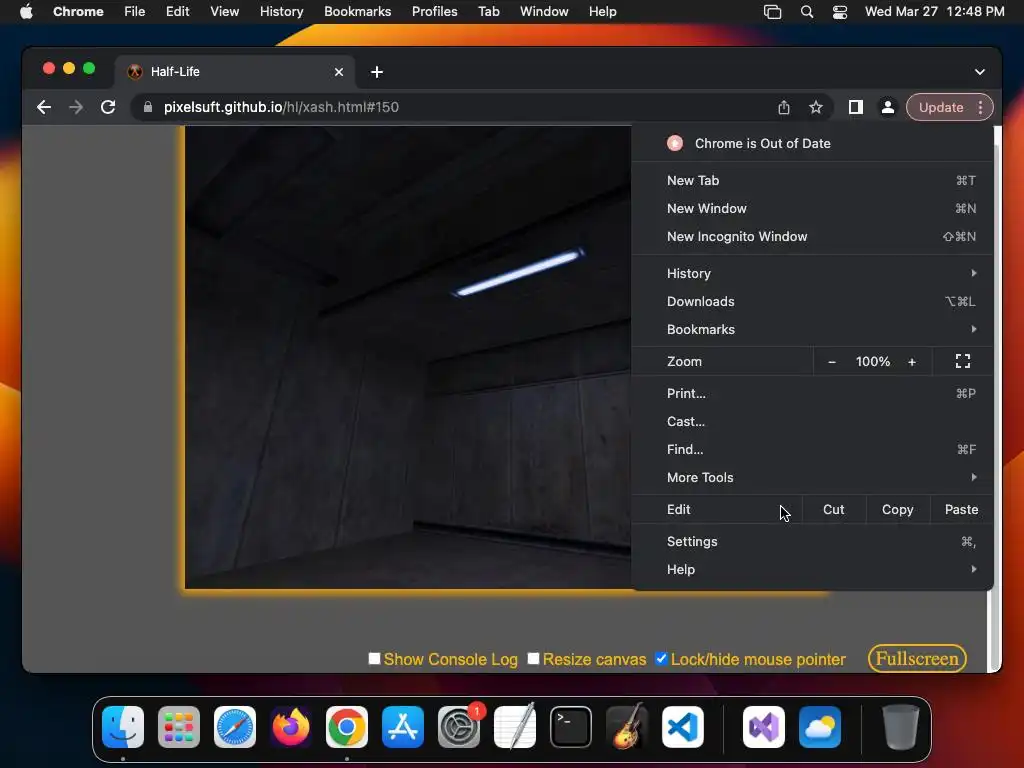Viewport: 1024px width, 768px height.
Task: Click the Paste button in Edit row
Action: (961, 509)
